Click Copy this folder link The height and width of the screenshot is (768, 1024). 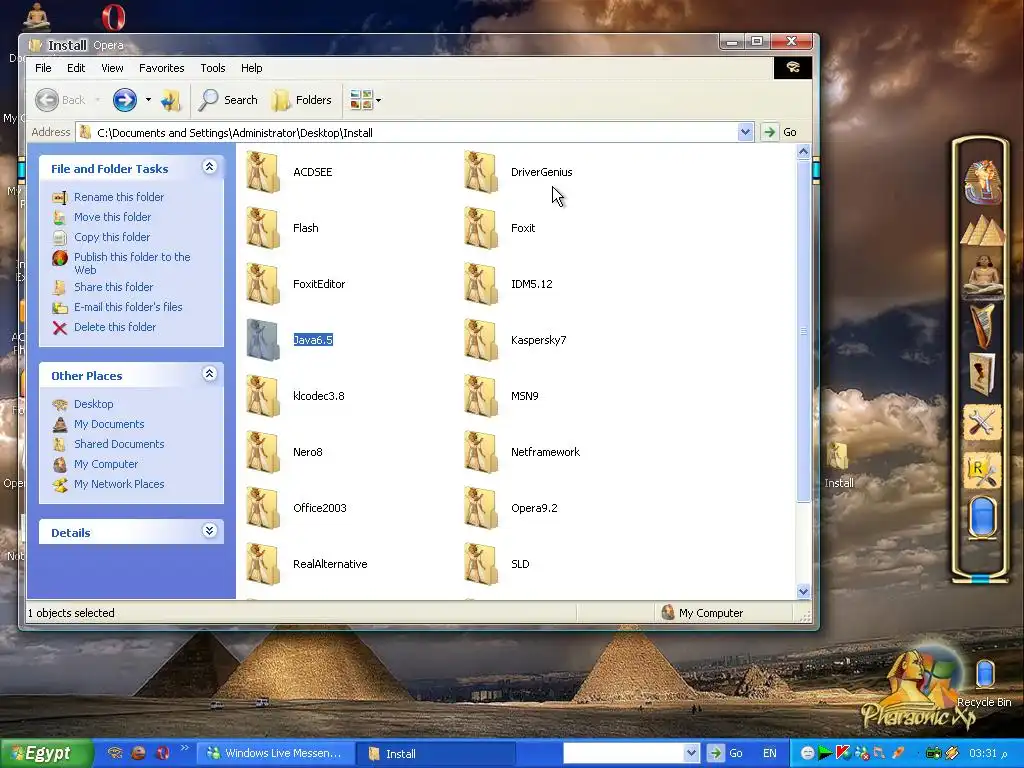point(112,237)
